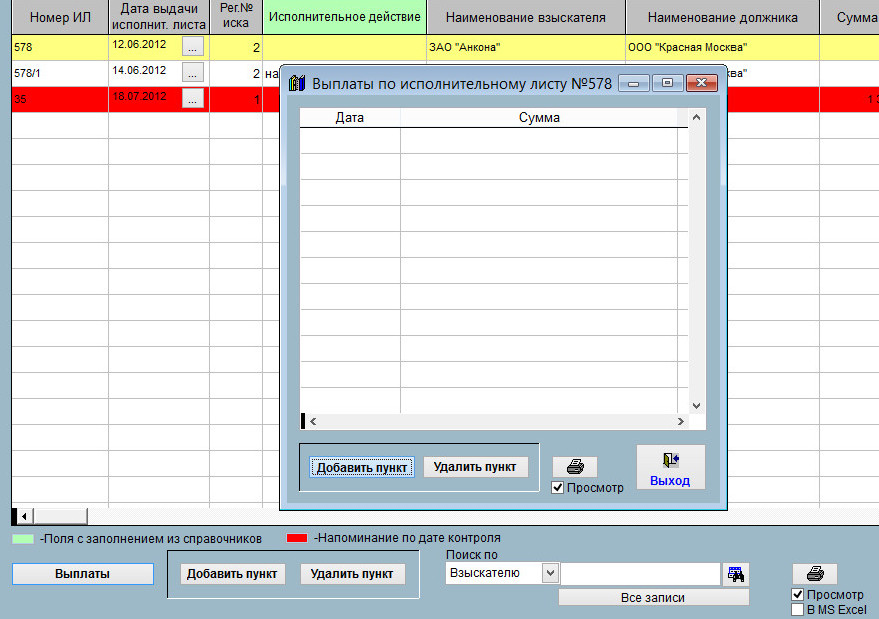Click the dialog's horizontal scrollbar right arrow

coord(681,421)
